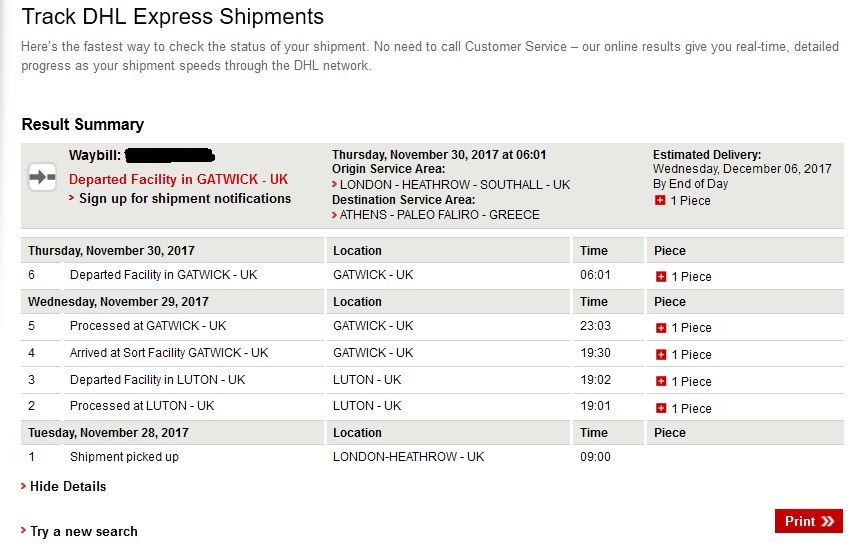Print the tracking results
This screenshot has width=854, height=553.
pyautogui.click(x=808, y=521)
